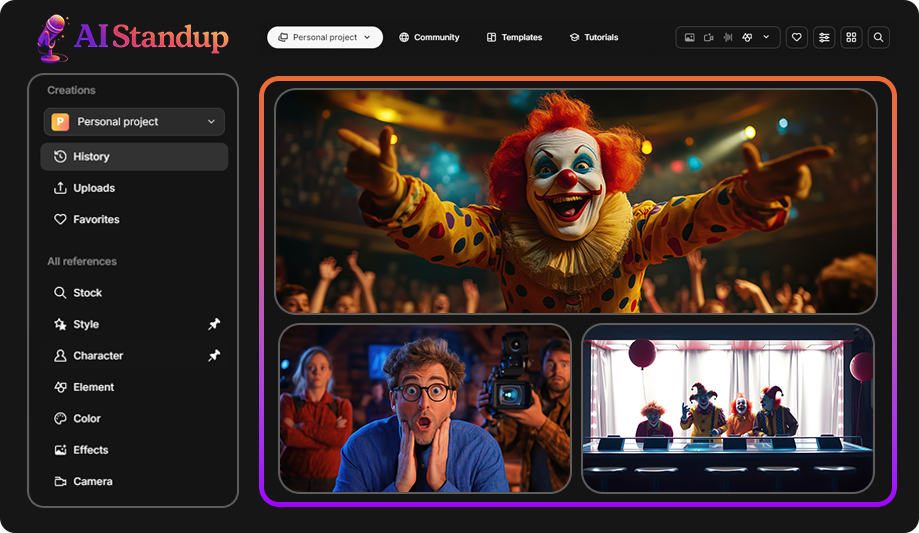Click the video media type icon

click(x=709, y=37)
